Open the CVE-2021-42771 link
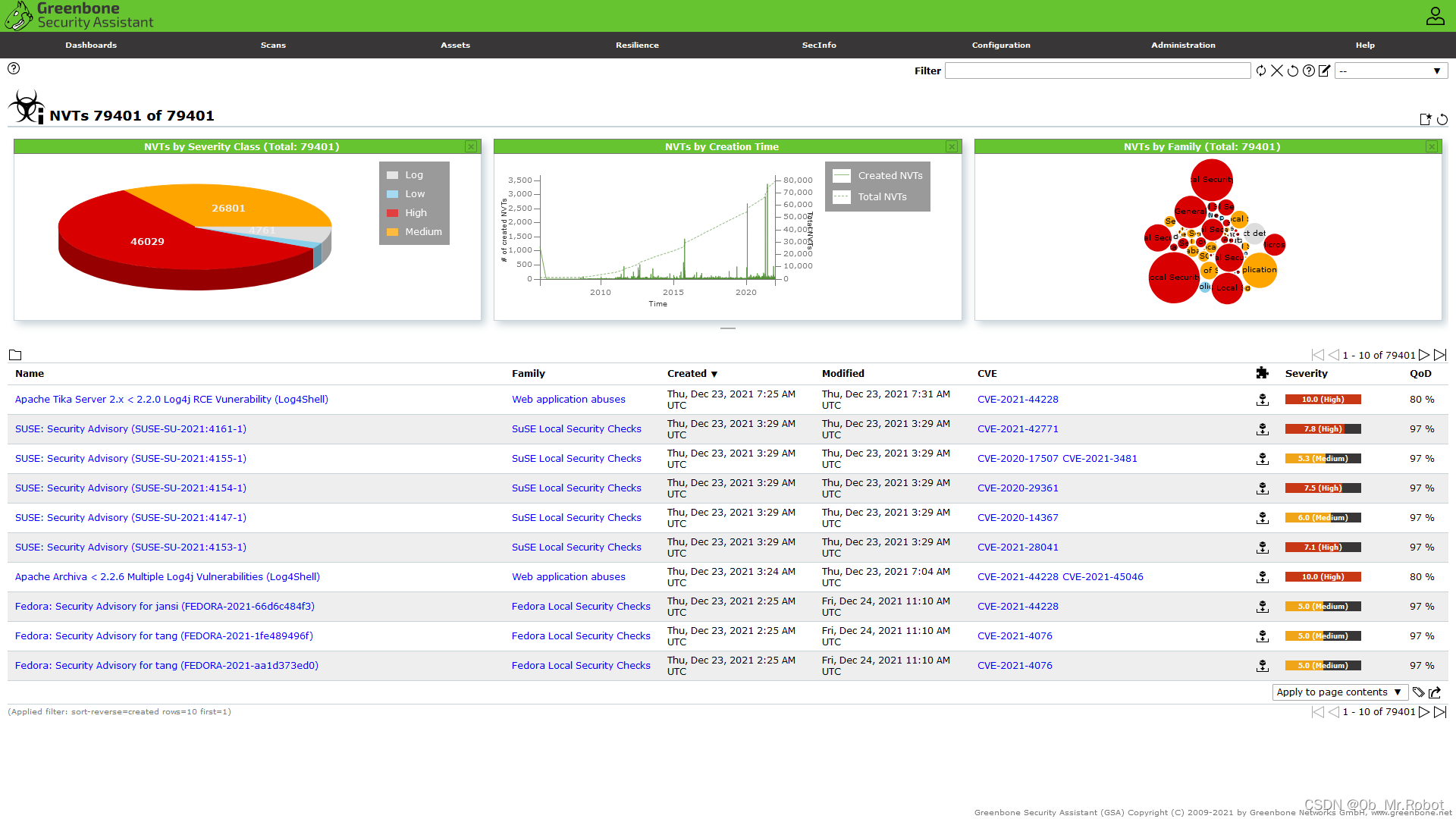 pyautogui.click(x=1018, y=429)
